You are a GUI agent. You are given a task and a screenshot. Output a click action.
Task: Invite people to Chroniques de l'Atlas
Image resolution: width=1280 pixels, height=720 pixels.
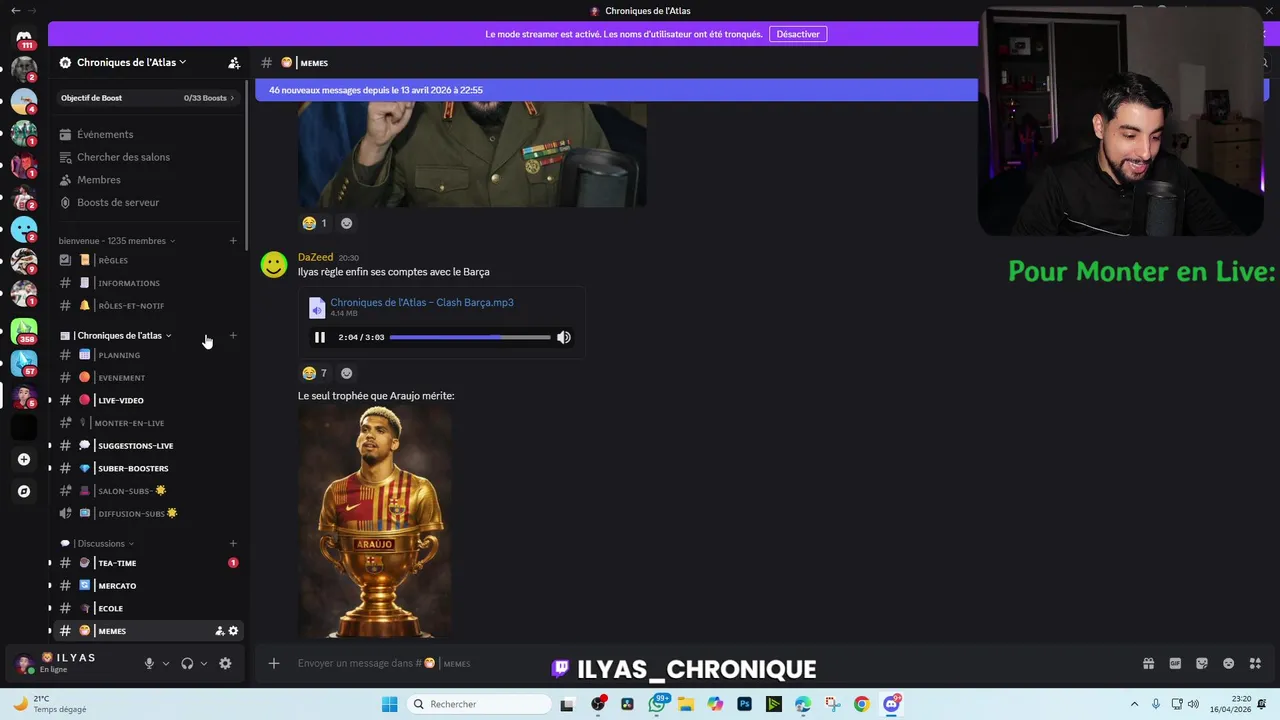tap(234, 62)
